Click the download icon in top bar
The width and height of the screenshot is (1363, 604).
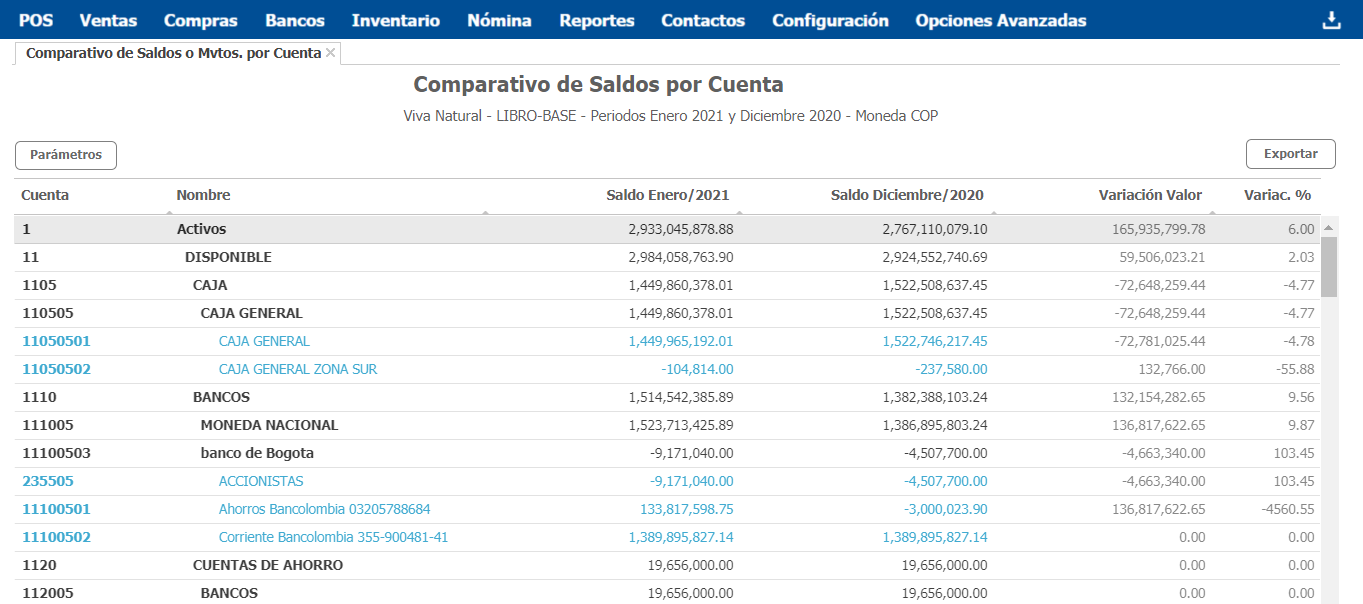[1331, 20]
